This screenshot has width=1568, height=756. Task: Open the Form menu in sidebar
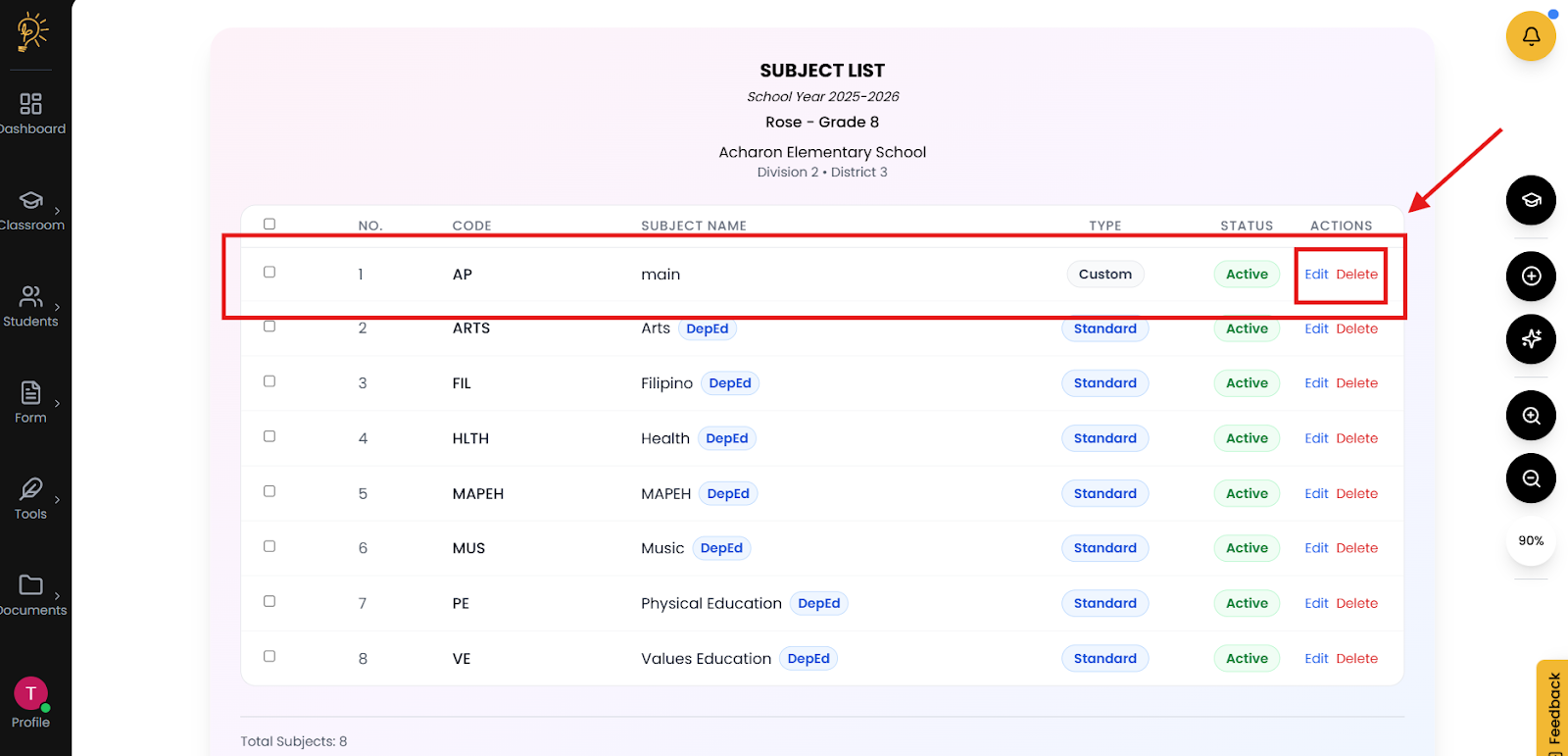(x=31, y=402)
